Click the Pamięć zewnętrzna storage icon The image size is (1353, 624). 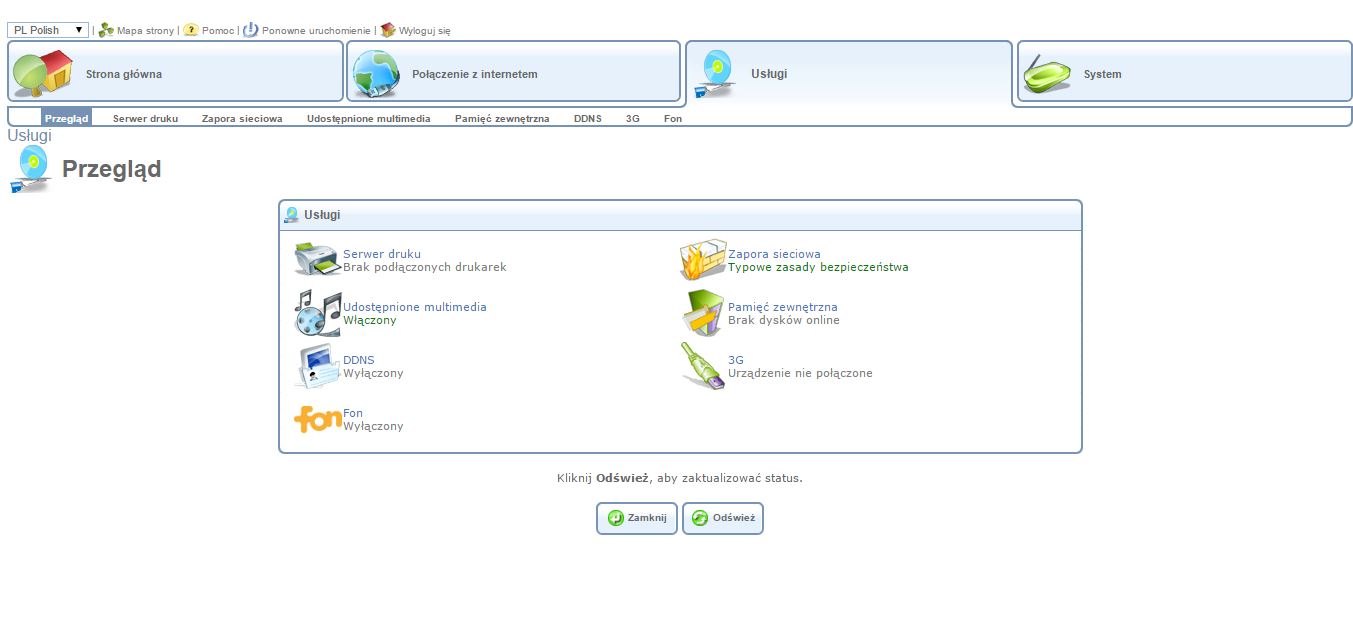pos(702,313)
